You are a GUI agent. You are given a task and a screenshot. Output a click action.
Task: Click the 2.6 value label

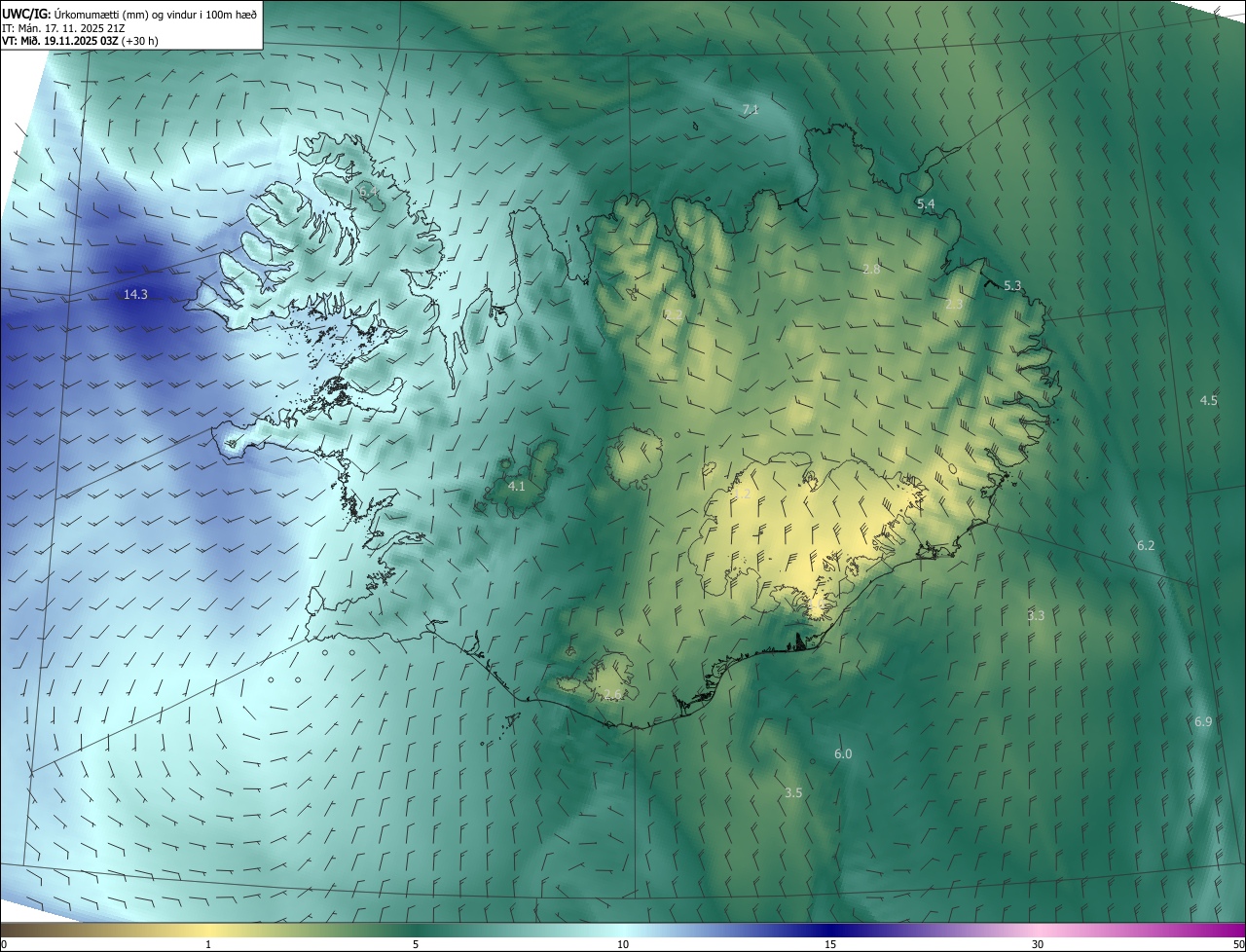pos(611,694)
